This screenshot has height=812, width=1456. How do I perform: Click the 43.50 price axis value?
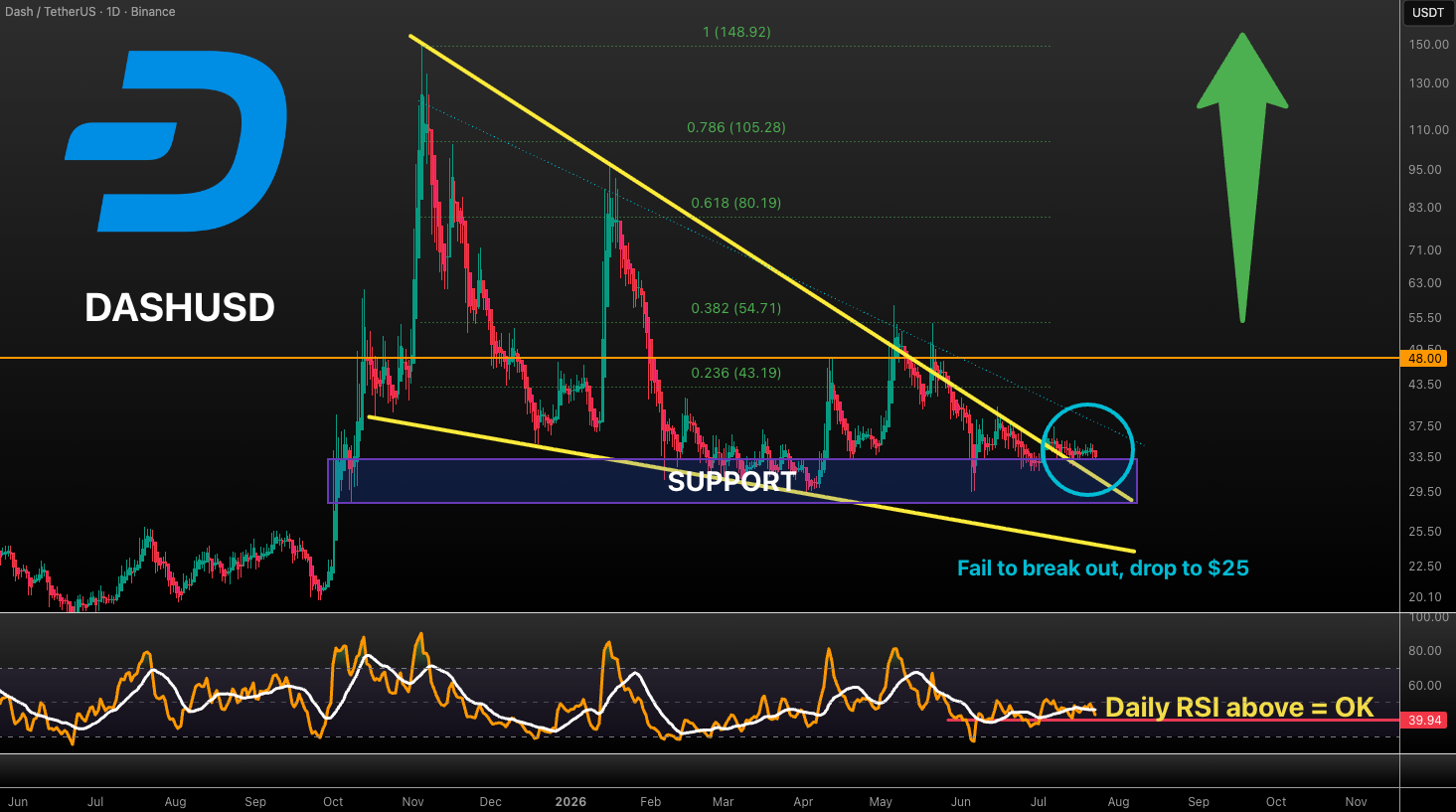click(1425, 385)
